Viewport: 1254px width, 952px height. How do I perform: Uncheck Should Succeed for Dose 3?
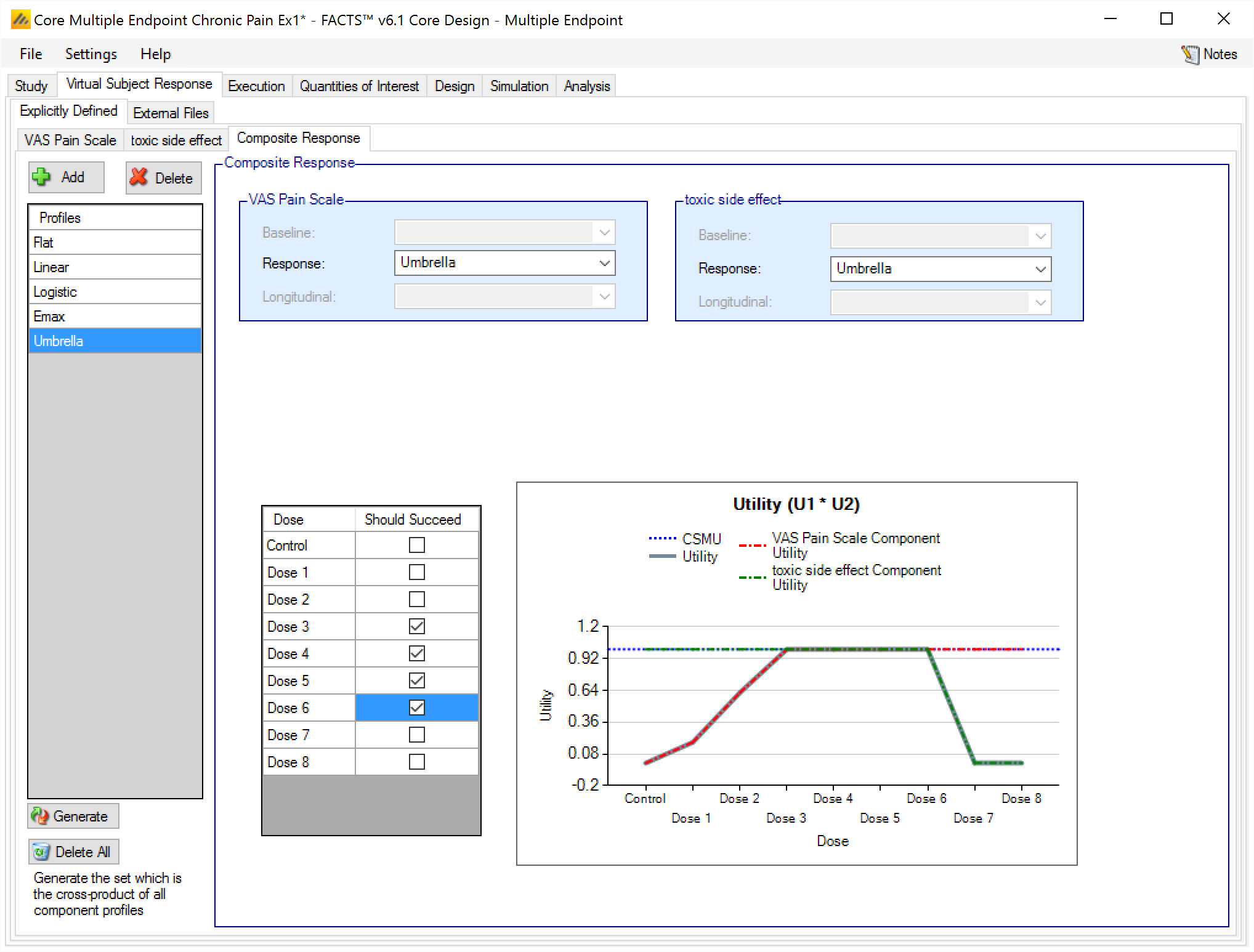coord(417,626)
